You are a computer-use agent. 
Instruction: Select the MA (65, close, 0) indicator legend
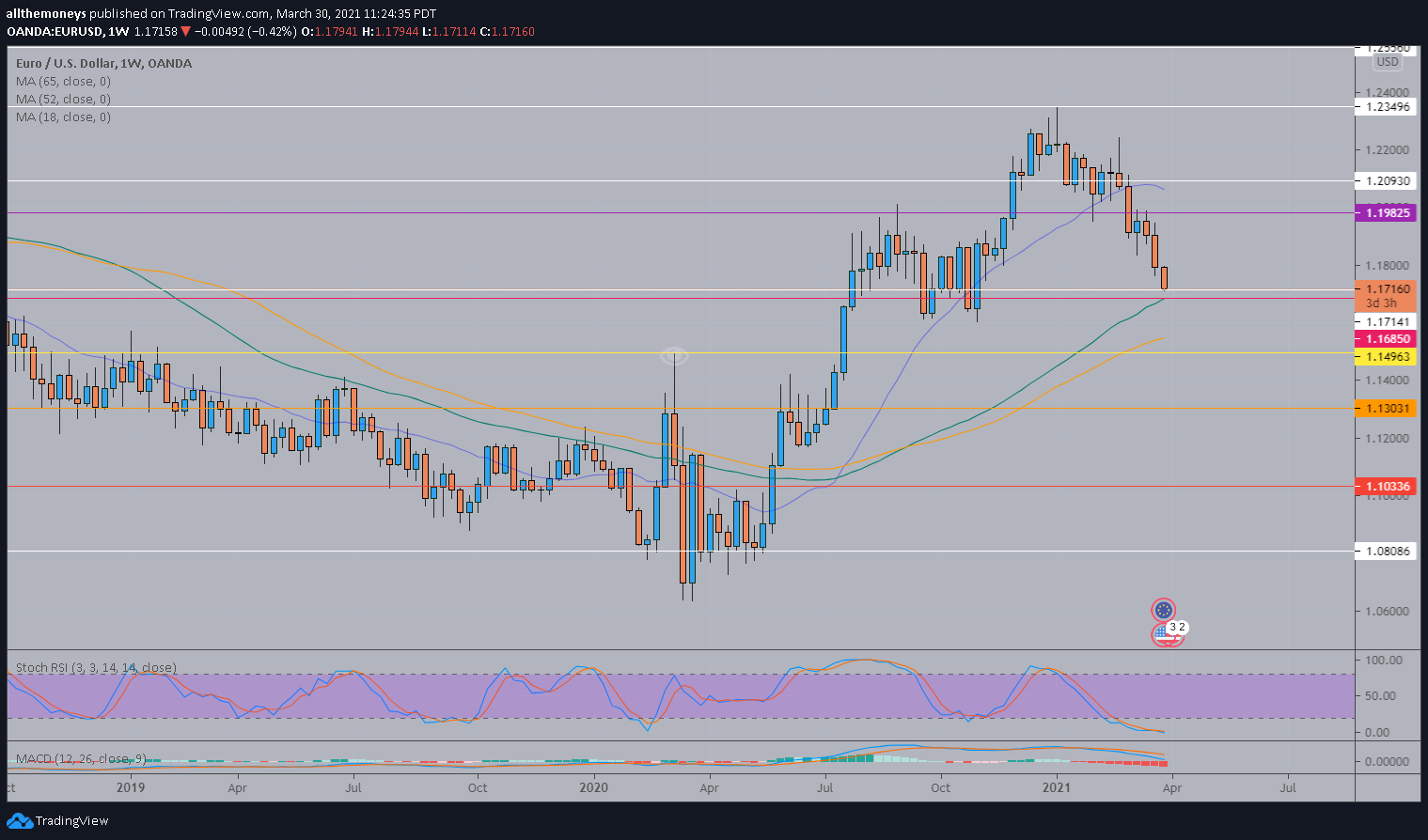(63, 82)
